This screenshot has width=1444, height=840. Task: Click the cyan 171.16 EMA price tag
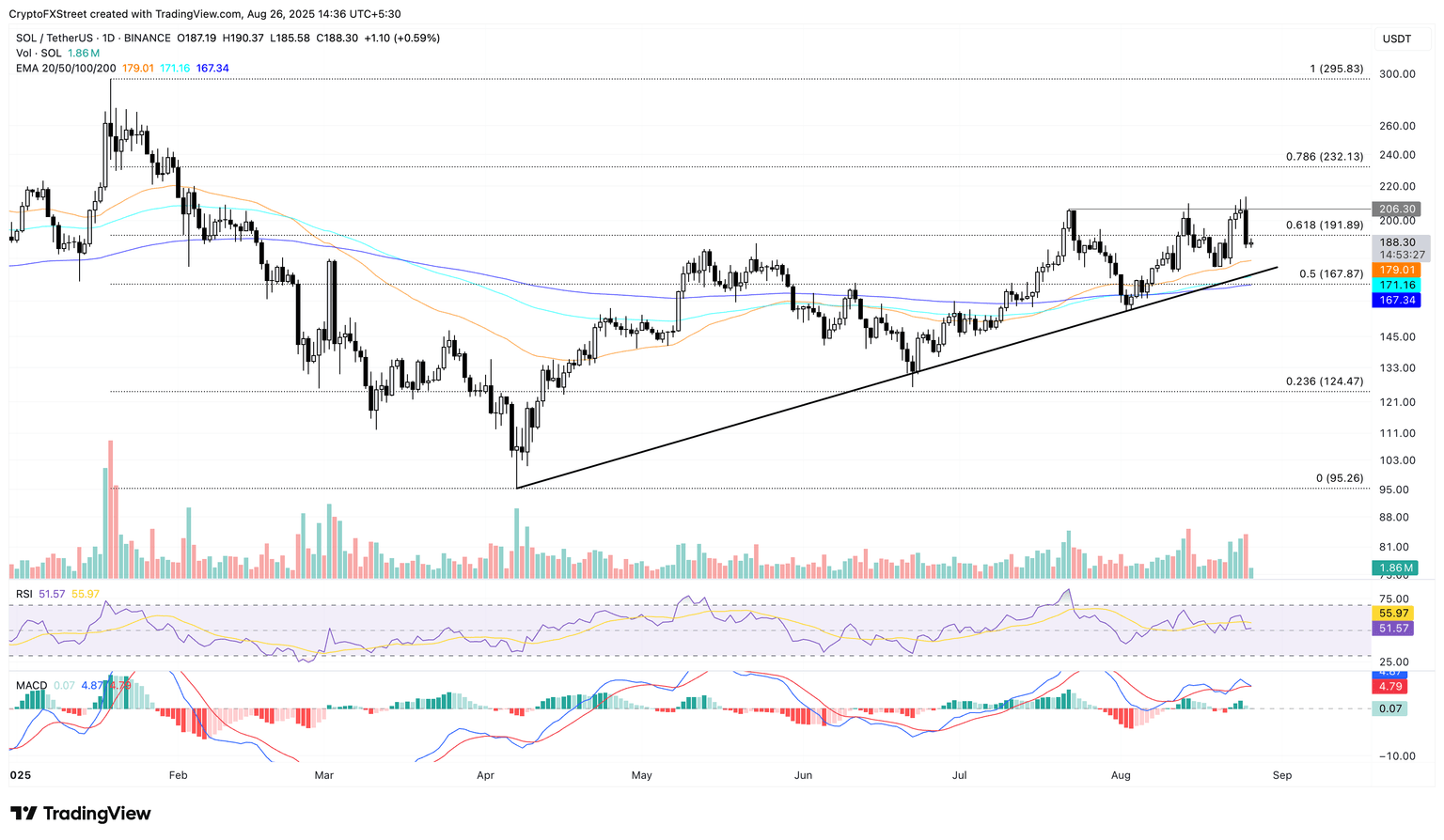[x=1396, y=286]
